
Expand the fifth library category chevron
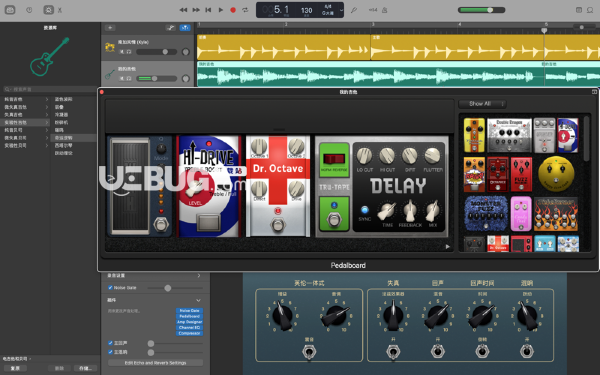point(47,130)
